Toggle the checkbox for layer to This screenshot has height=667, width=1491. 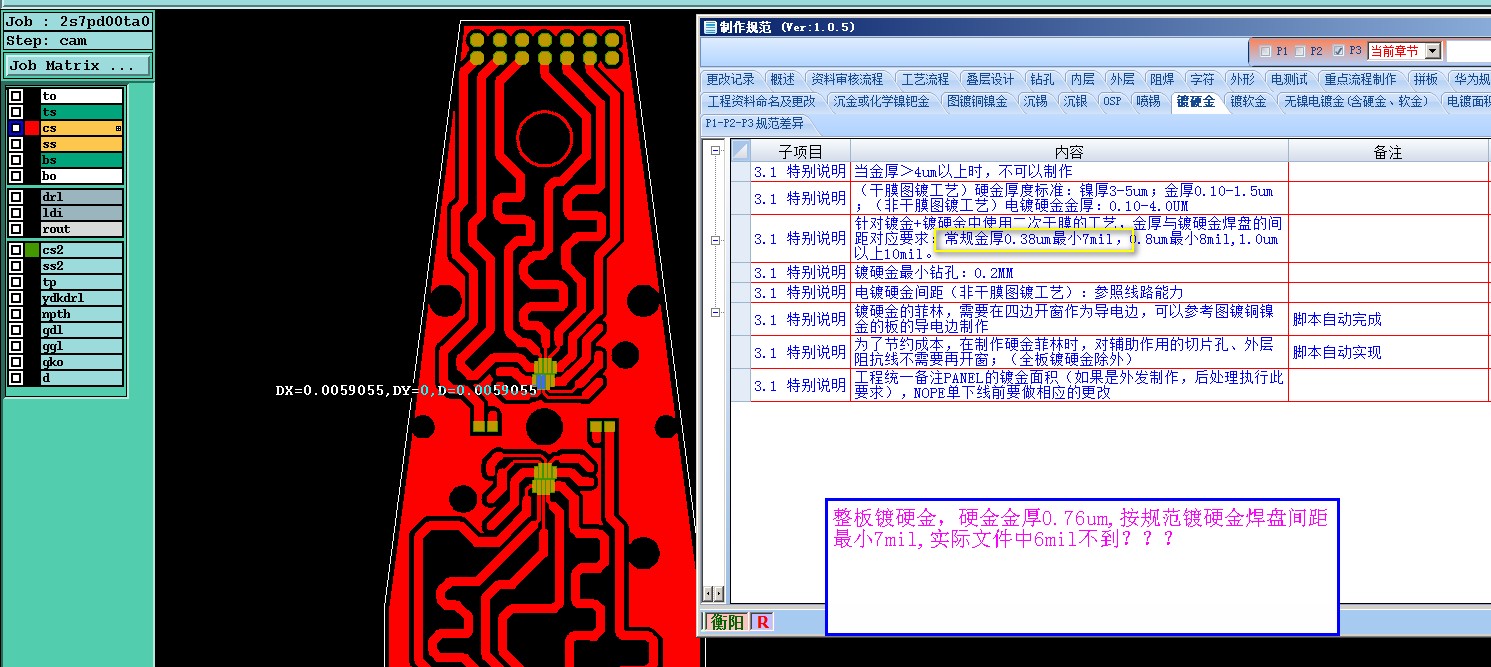pos(16,96)
